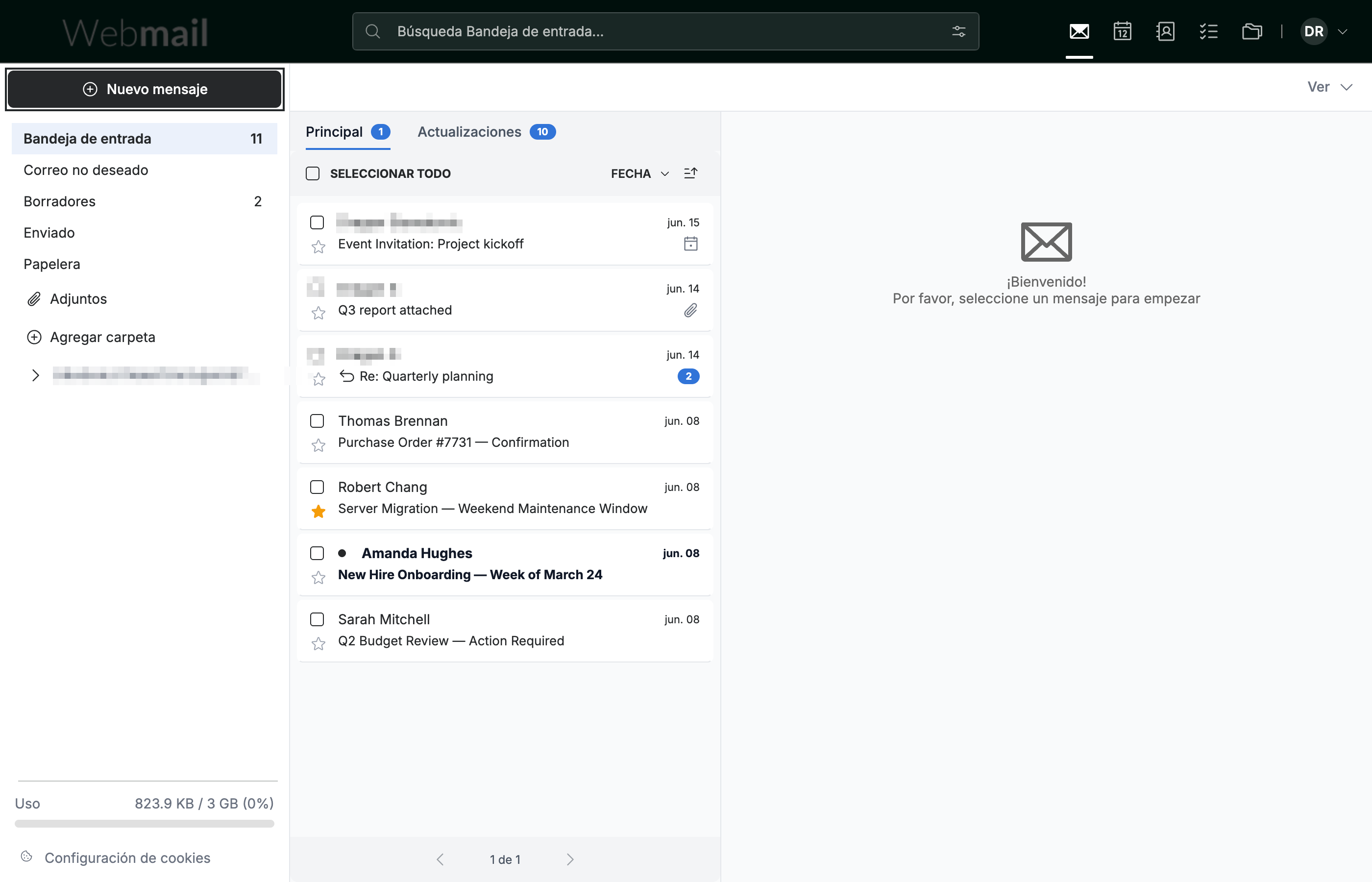Select the Amanda Hughes message checkbox
The height and width of the screenshot is (882, 1372).
tap(317, 553)
